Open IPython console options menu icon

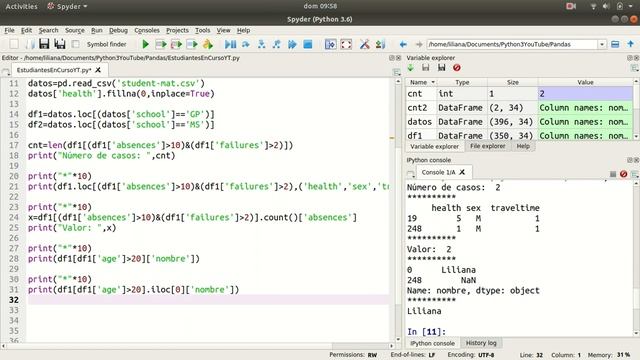(x=635, y=174)
